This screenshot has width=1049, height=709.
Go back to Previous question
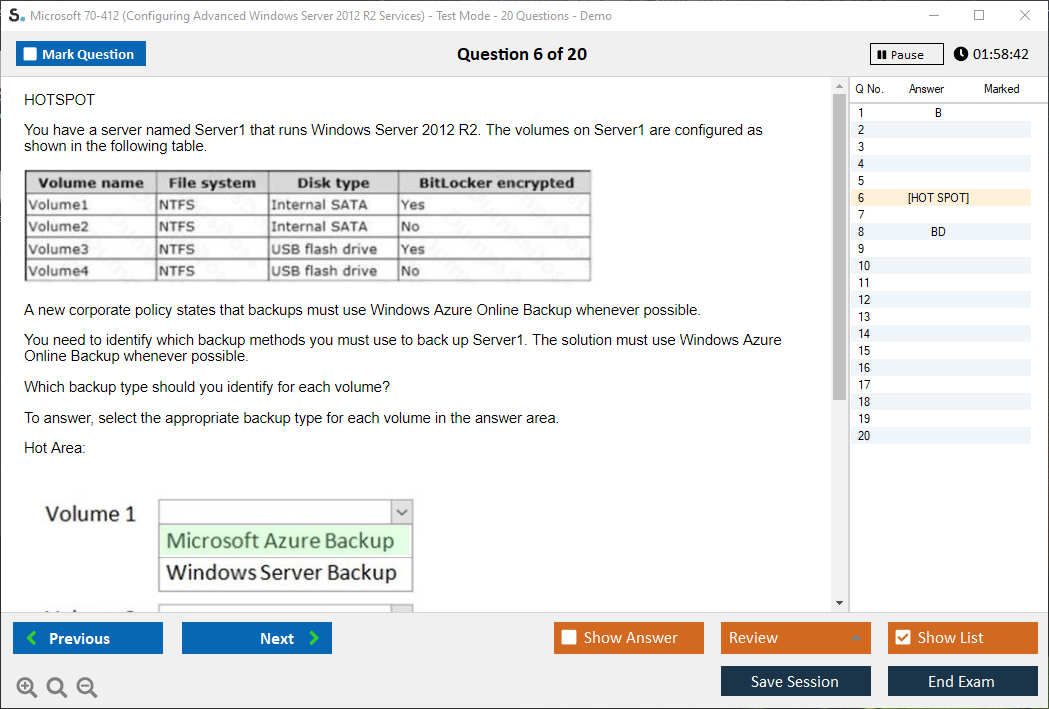(88, 638)
